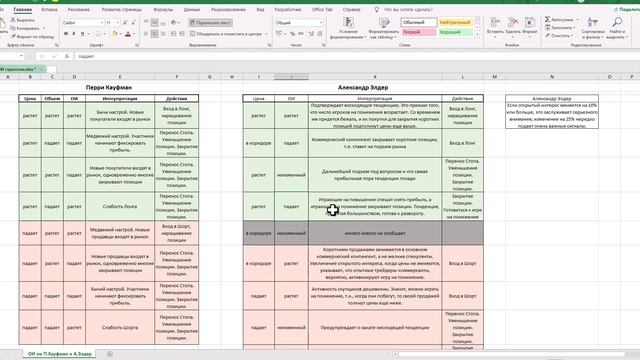Toggle Align Right horizontal alignment
This screenshot has width=640, height=360.
(x=163, y=34)
